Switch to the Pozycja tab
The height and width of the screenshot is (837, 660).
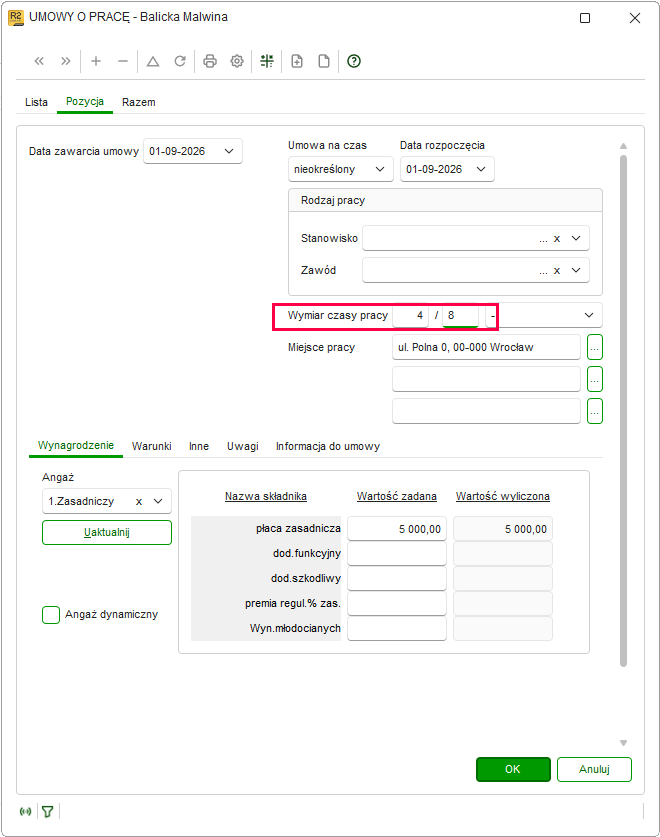(x=85, y=101)
